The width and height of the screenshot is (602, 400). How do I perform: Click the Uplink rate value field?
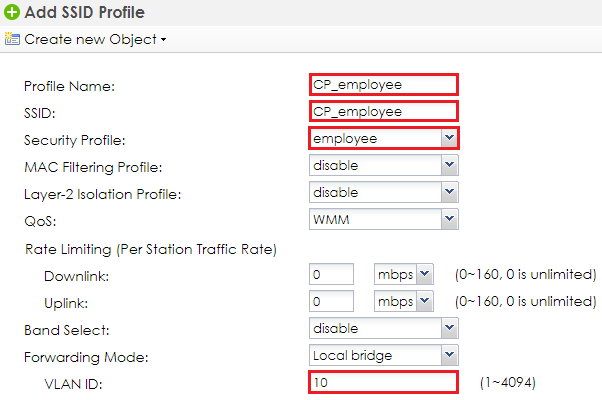point(331,301)
